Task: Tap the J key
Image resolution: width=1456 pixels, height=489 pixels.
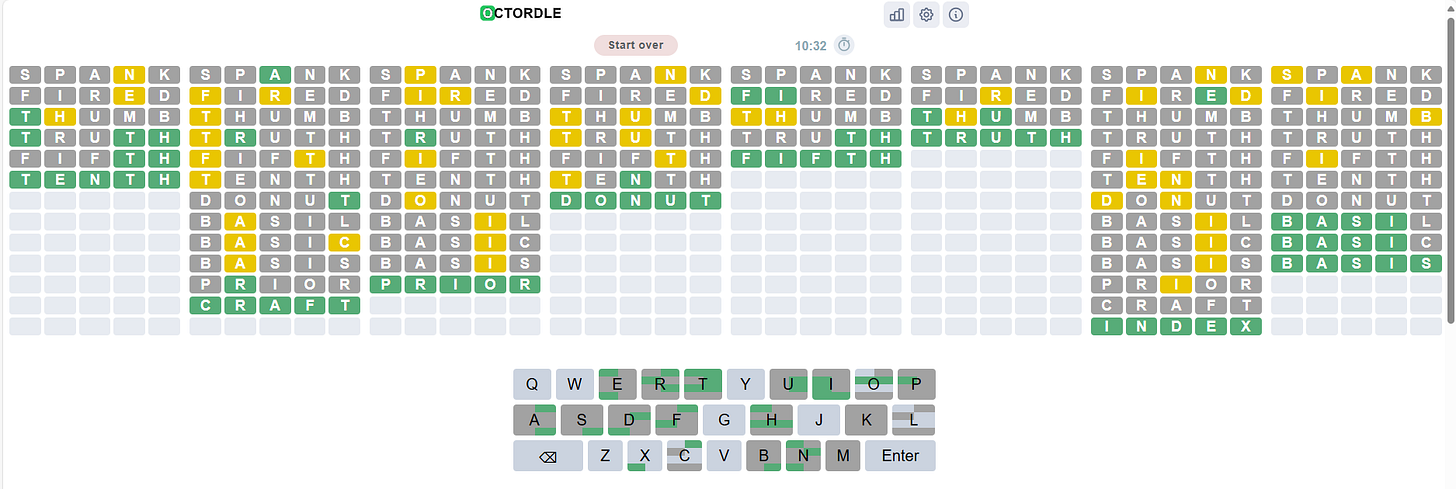Action: click(x=819, y=420)
